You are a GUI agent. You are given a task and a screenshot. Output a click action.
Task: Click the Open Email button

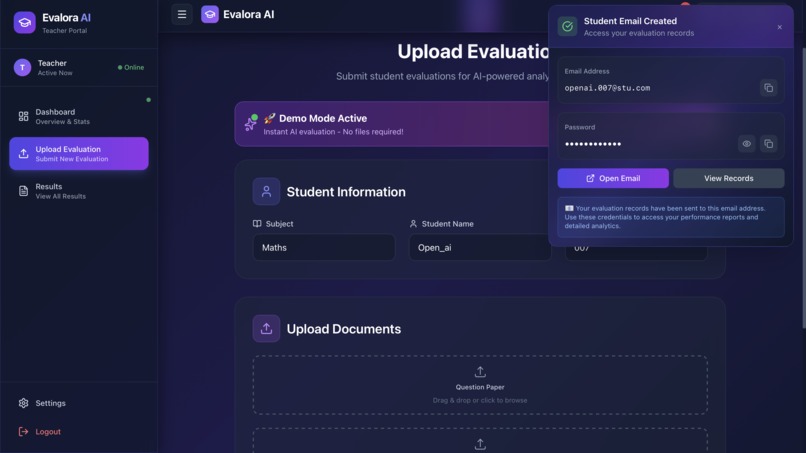click(x=613, y=178)
